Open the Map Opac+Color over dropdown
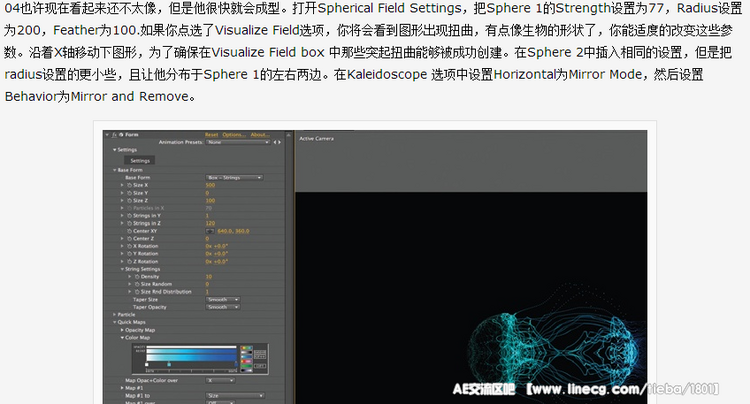This screenshot has height=404, width=750. tap(220, 381)
